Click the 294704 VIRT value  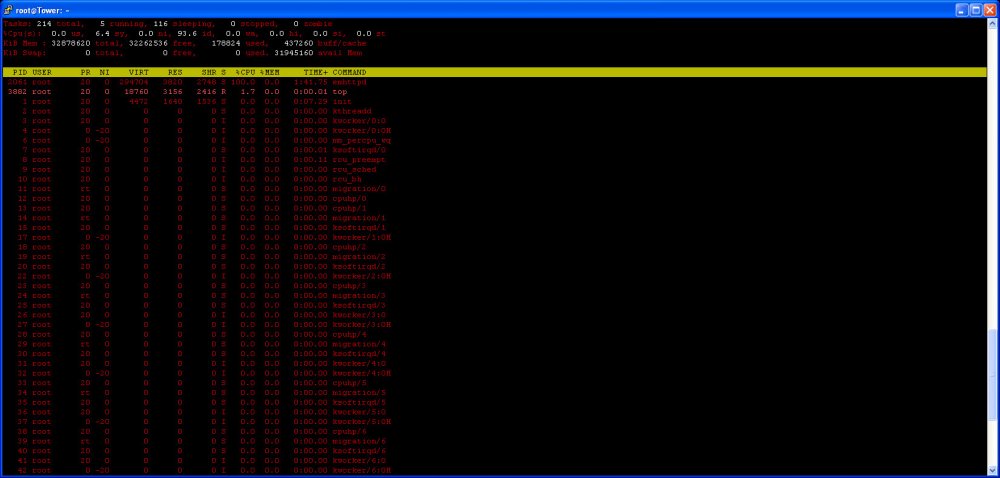(x=134, y=82)
